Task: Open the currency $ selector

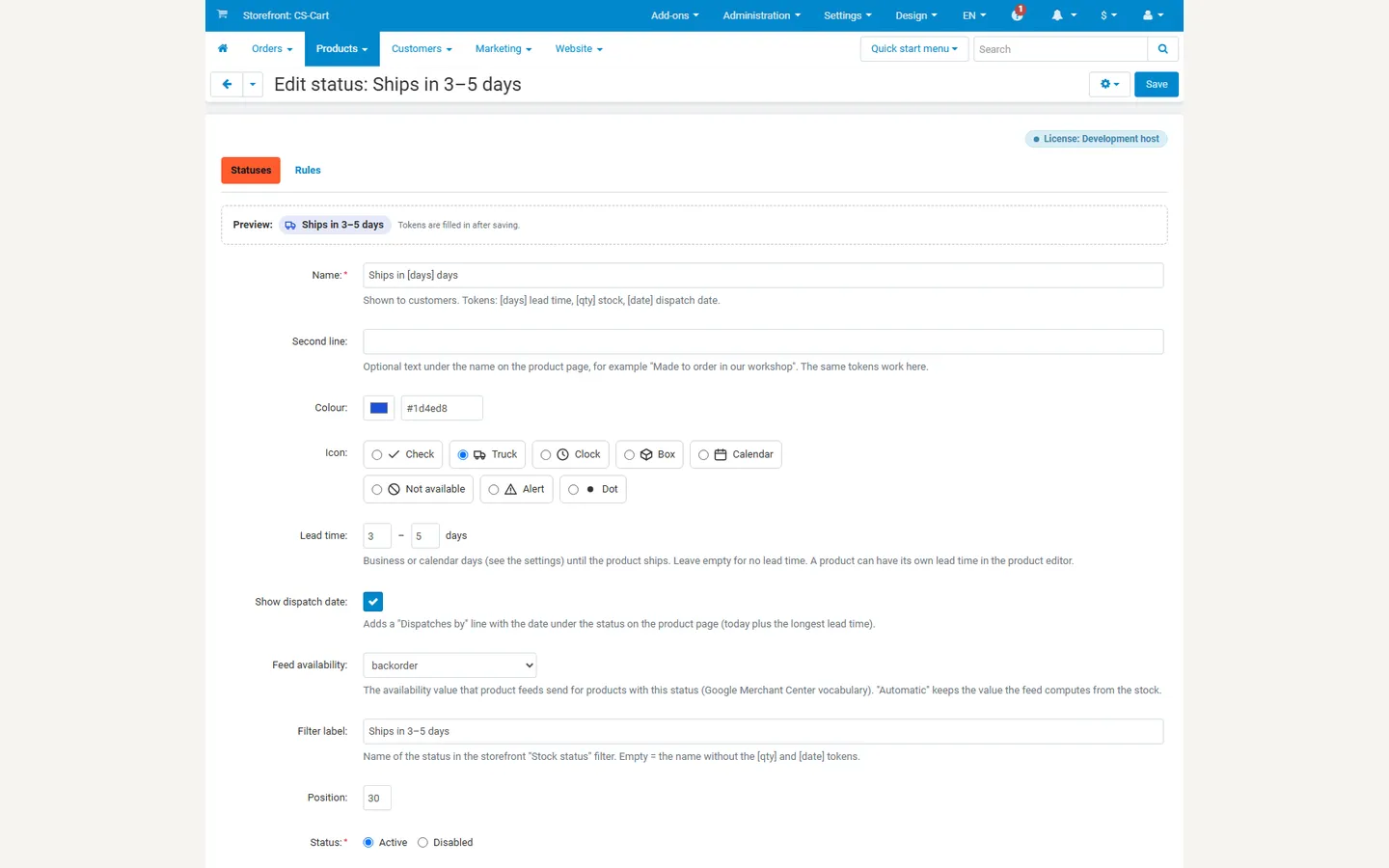Action: coord(1109,15)
